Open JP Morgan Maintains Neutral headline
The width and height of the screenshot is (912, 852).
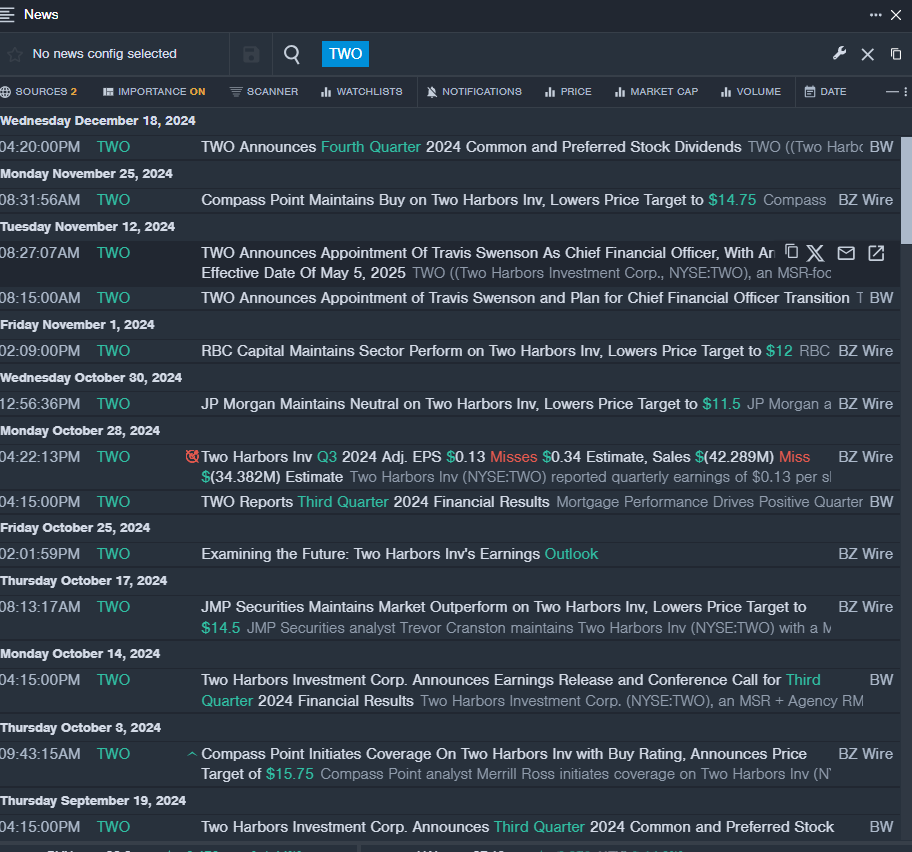click(x=471, y=404)
